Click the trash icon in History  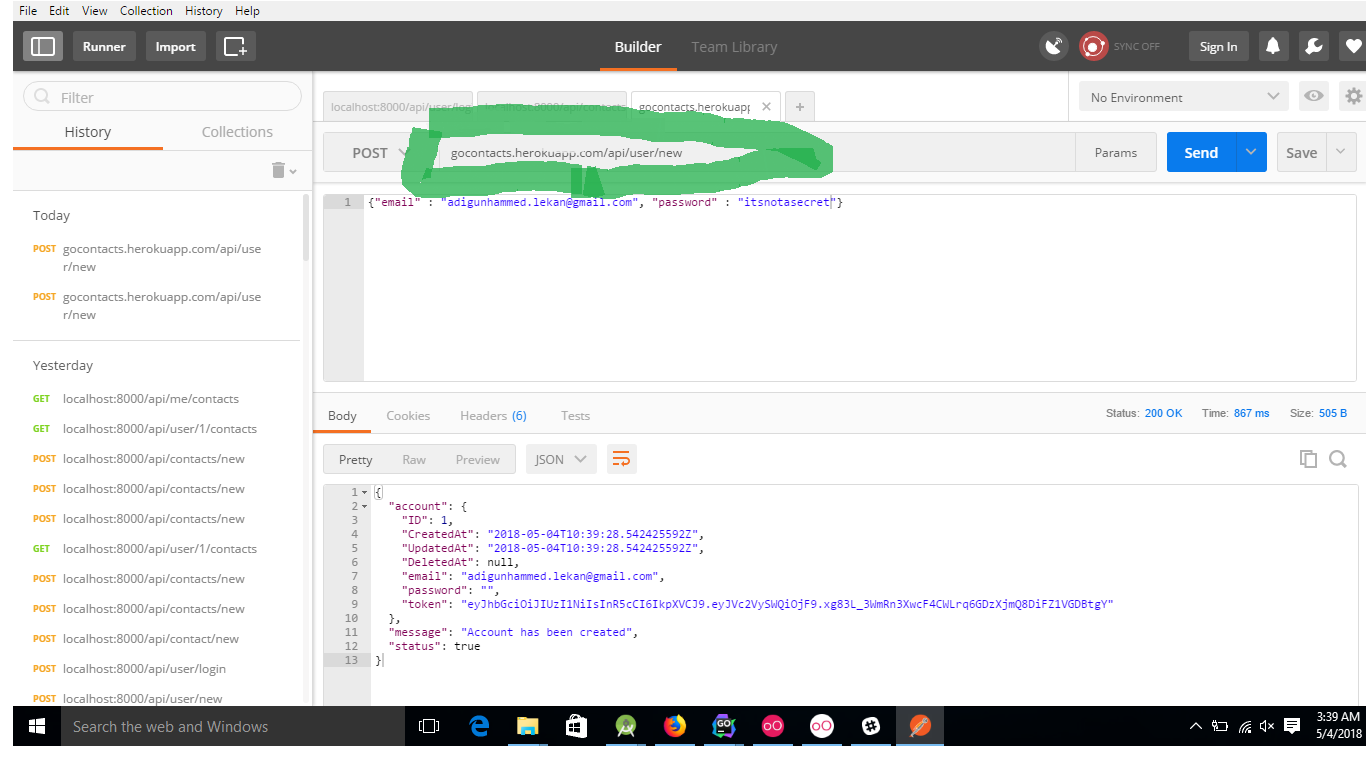[279, 170]
